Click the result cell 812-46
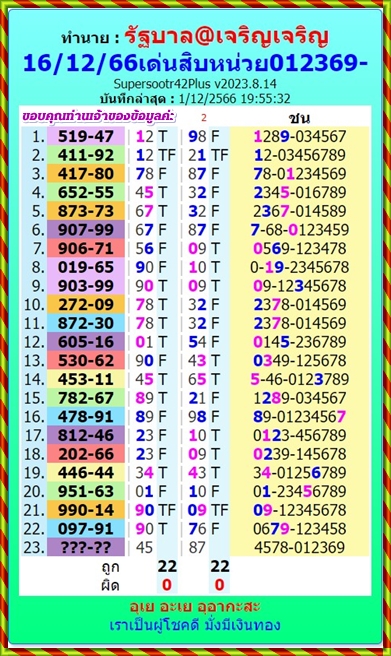 (86, 436)
